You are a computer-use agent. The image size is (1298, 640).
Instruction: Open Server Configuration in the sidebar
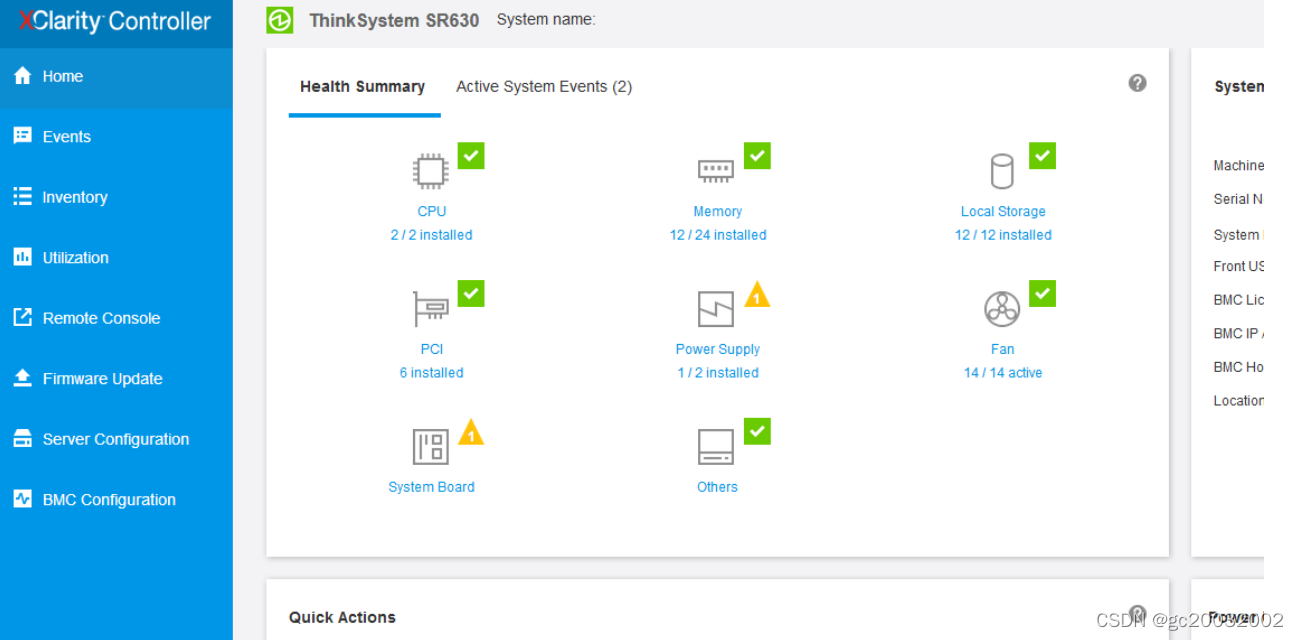116,439
